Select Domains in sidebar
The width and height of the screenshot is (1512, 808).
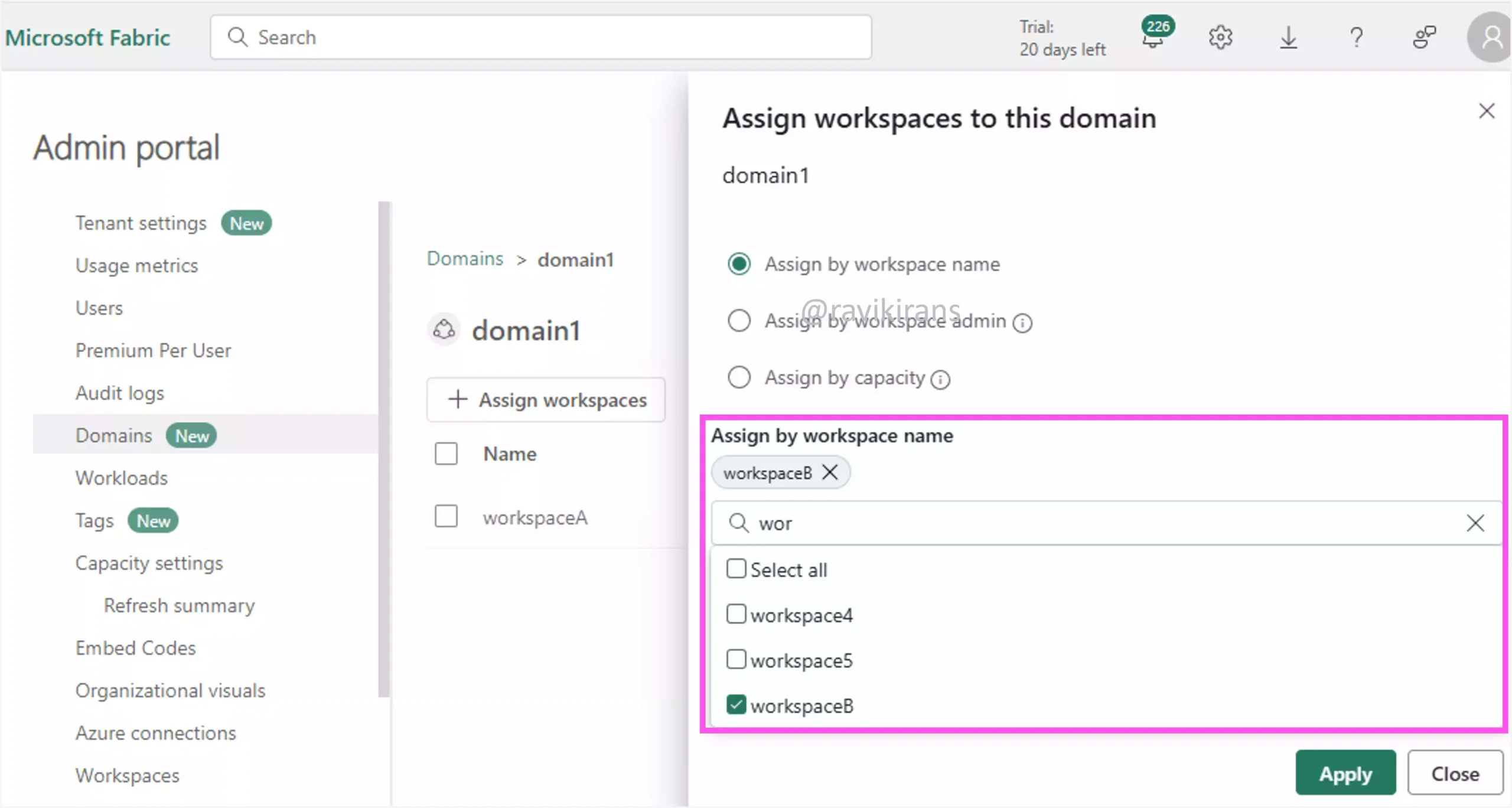tap(206, 435)
